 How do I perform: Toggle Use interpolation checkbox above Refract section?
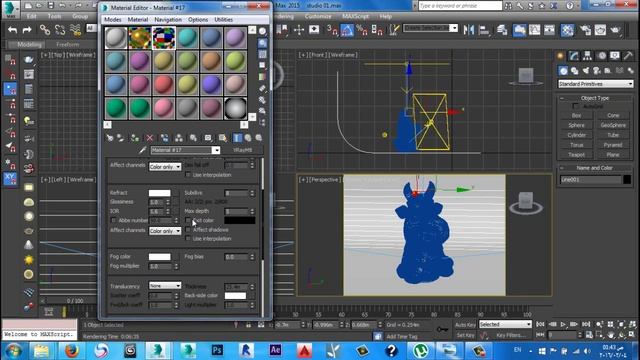188,175
